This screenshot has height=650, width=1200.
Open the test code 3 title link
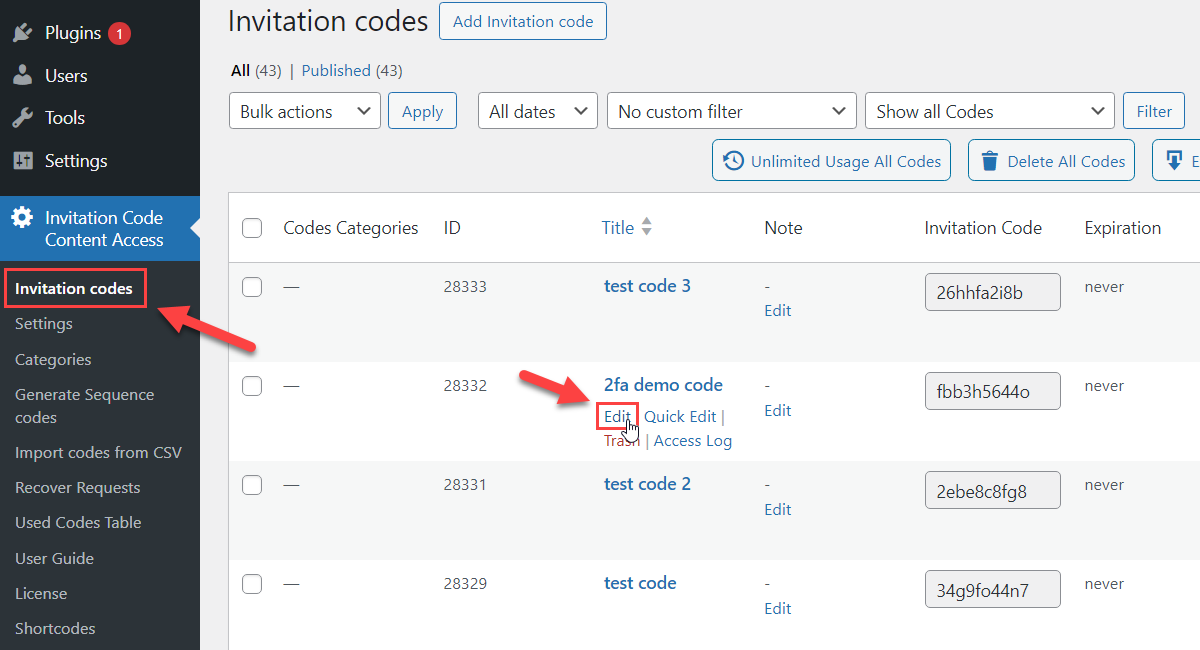(647, 286)
